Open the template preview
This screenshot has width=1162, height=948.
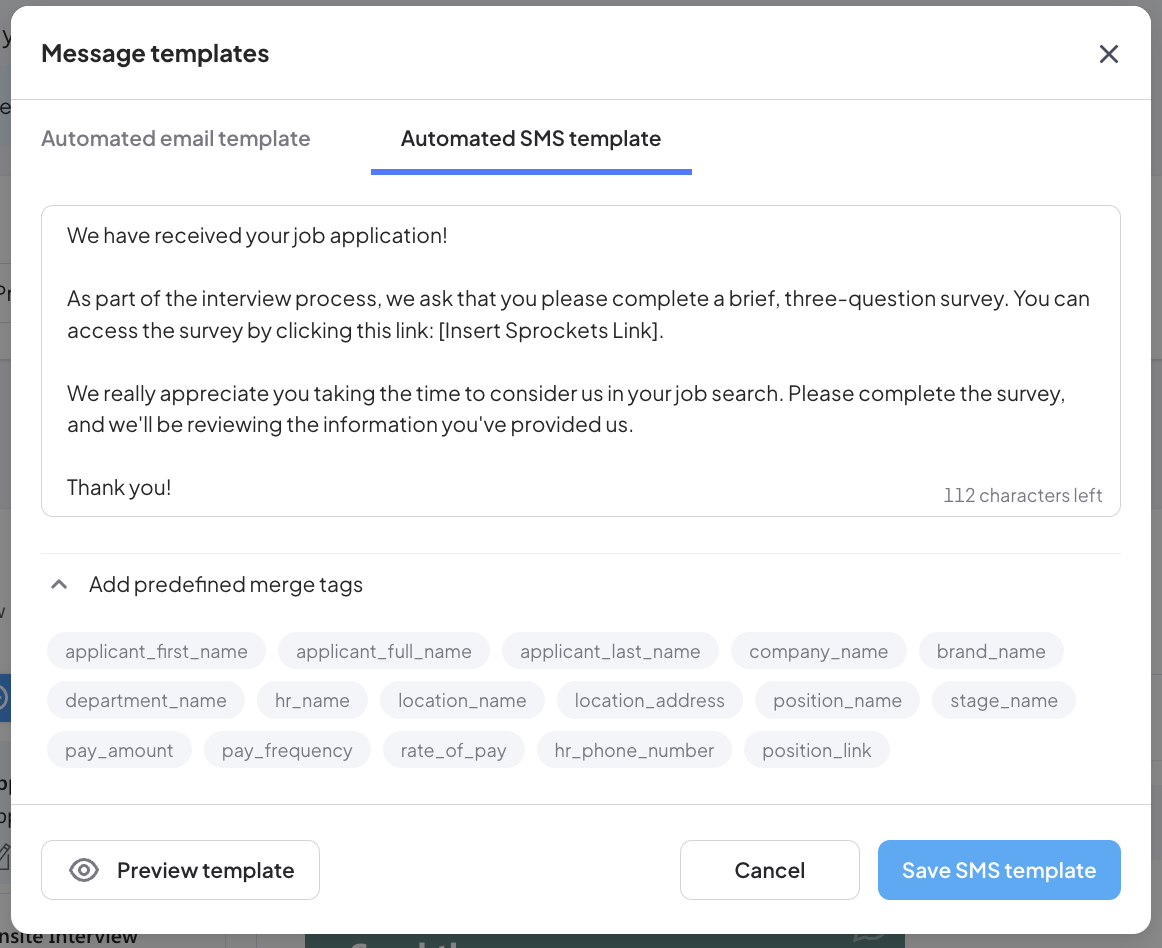tap(180, 870)
